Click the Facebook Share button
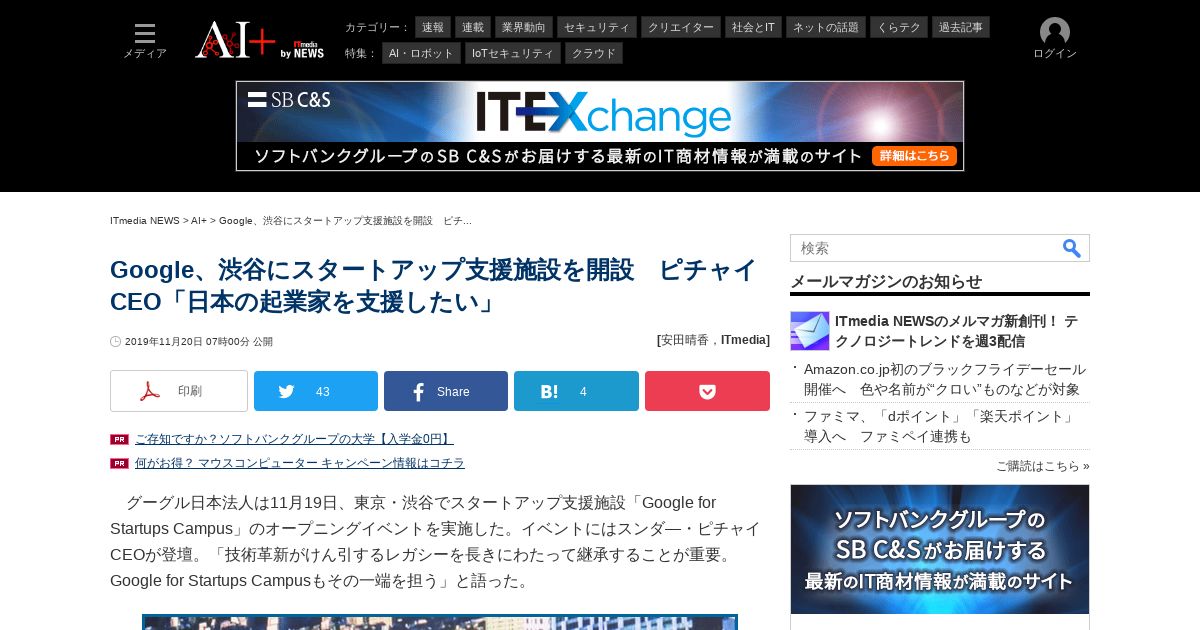Image resolution: width=1200 pixels, height=630 pixels. coord(446,391)
